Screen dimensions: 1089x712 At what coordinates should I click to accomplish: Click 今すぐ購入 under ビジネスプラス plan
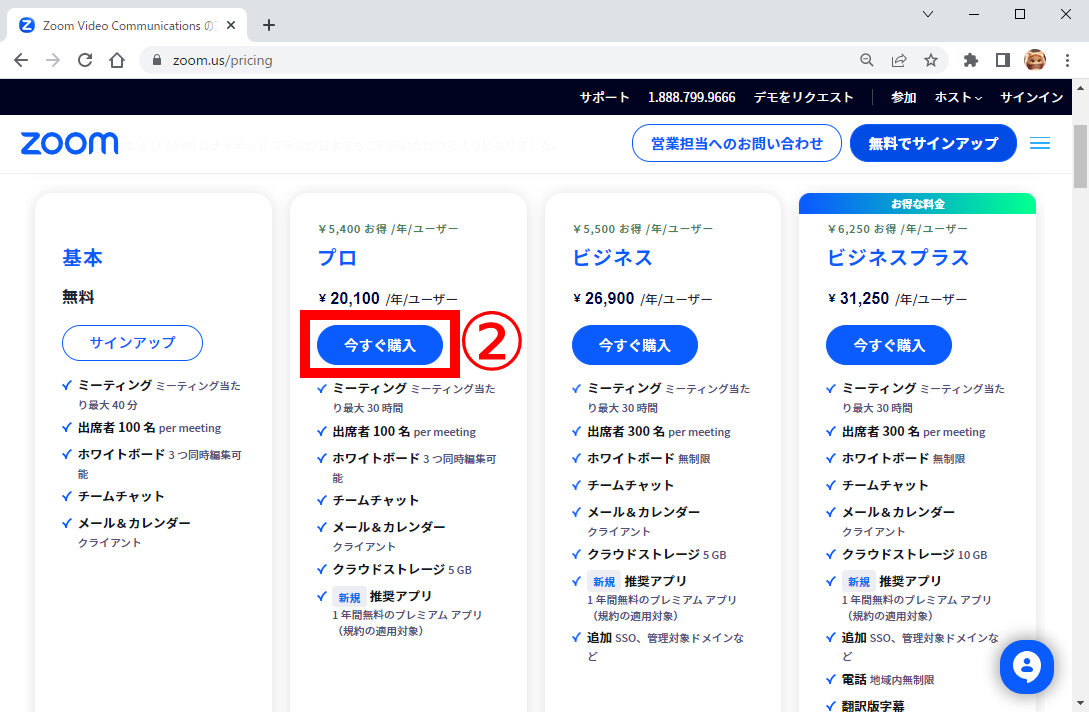(x=889, y=345)
